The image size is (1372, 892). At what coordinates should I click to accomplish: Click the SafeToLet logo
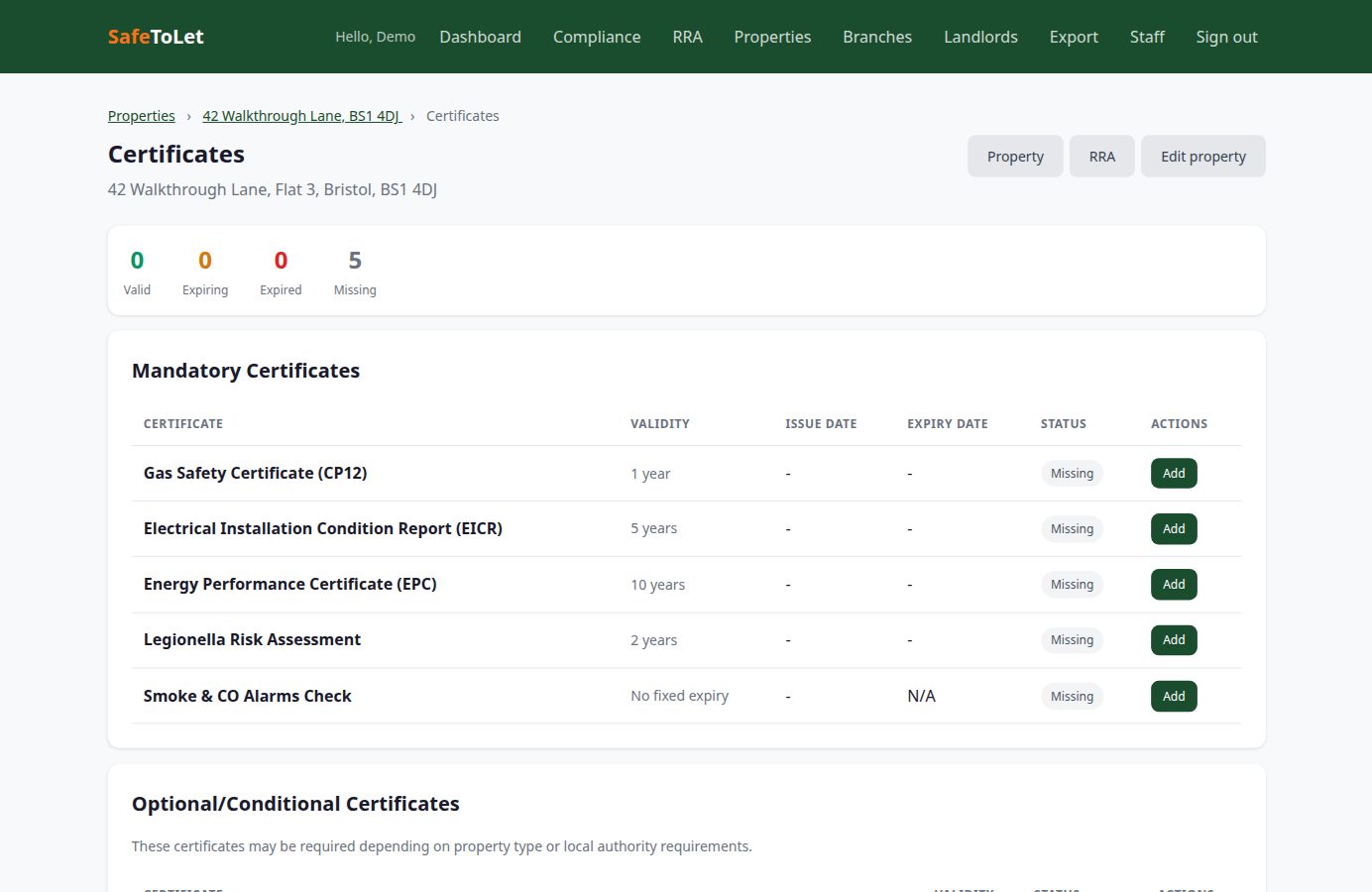tap(156, 37)
